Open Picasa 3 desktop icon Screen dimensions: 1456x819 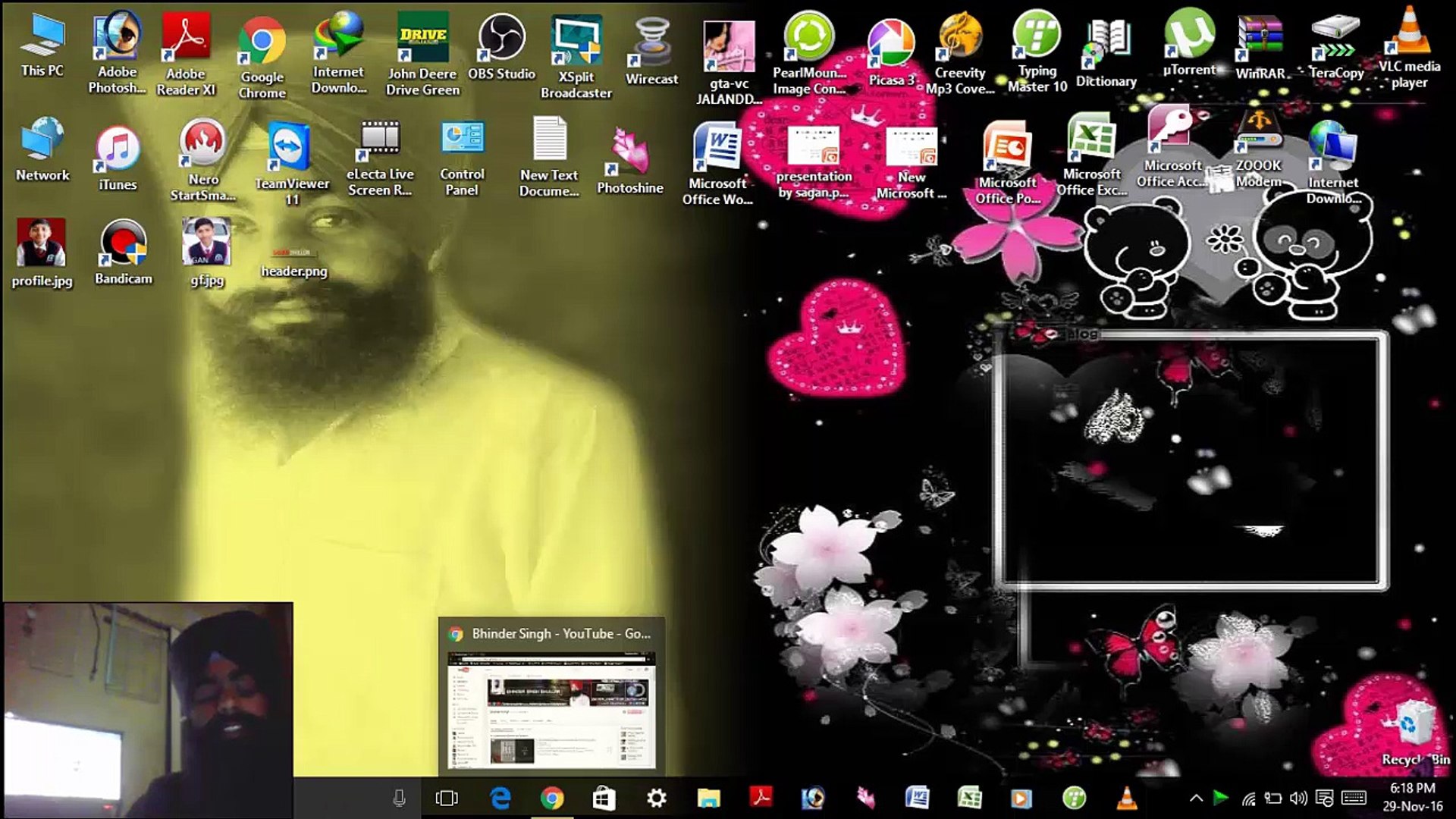[891, 44]
